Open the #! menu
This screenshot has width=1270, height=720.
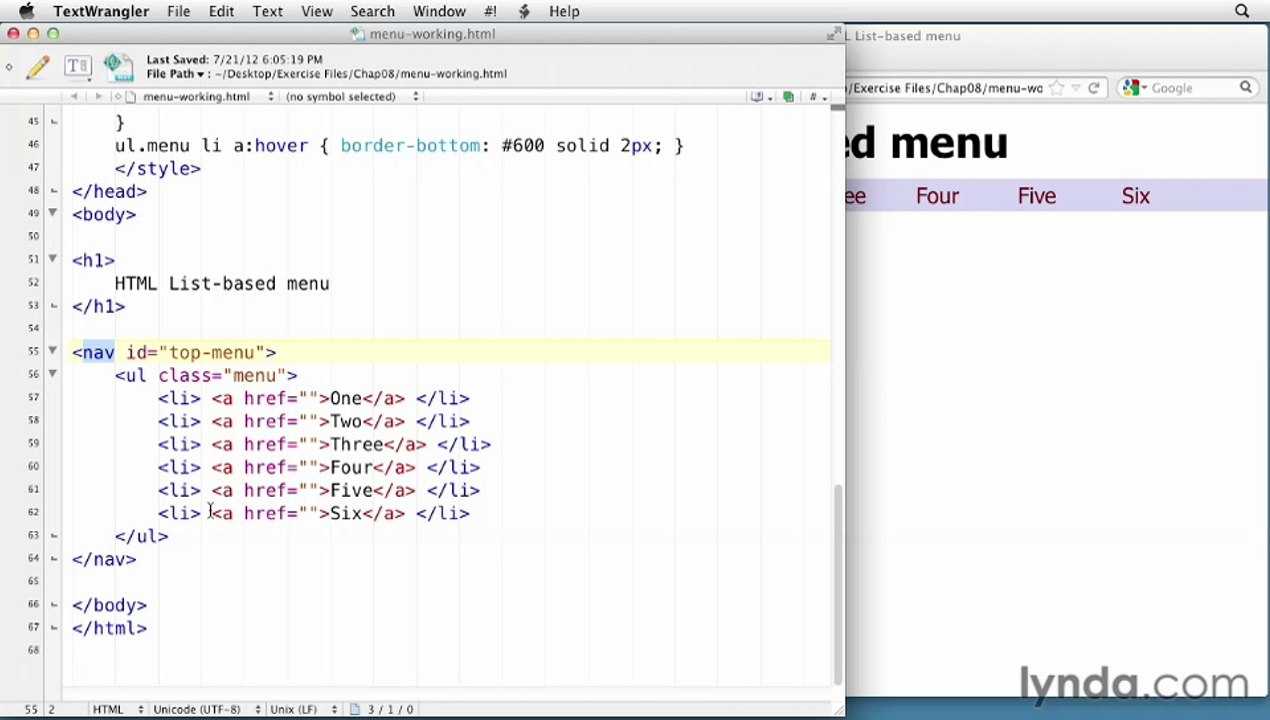pyautogui.click(x=490, y=11)
